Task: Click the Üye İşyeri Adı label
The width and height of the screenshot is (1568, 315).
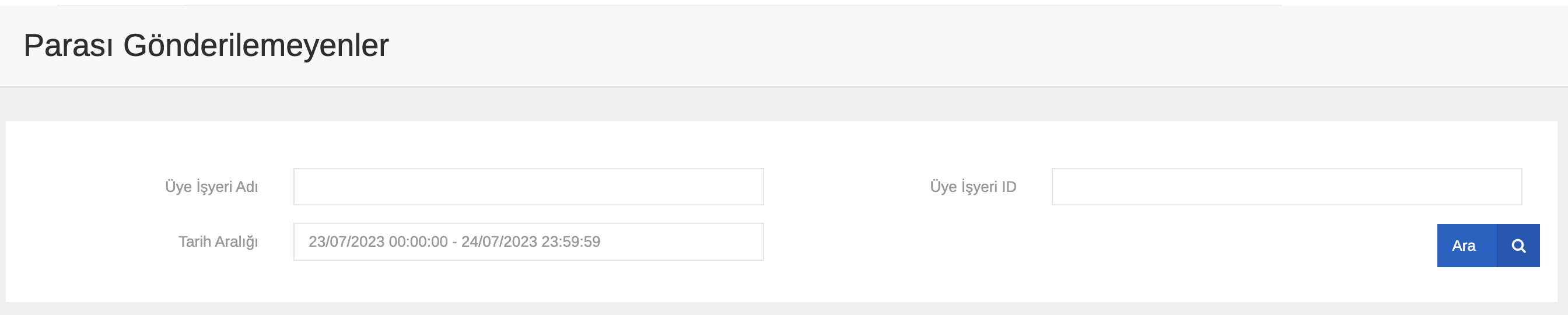Action: click(x=211, y=187)
